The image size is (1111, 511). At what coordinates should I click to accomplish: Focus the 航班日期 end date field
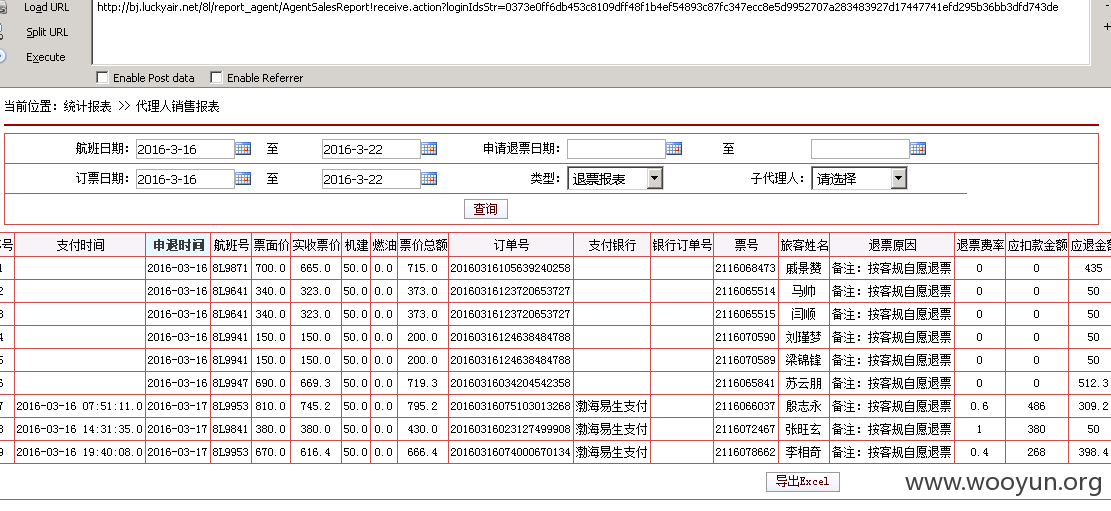point(371,149)
